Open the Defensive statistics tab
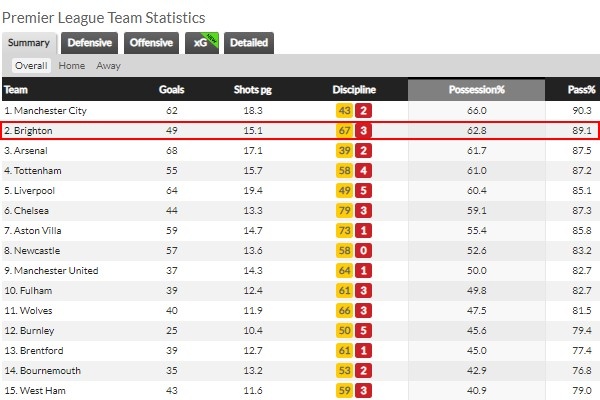Image resolution: width=600 pixels, height=400 pixels. click(90, 43)
